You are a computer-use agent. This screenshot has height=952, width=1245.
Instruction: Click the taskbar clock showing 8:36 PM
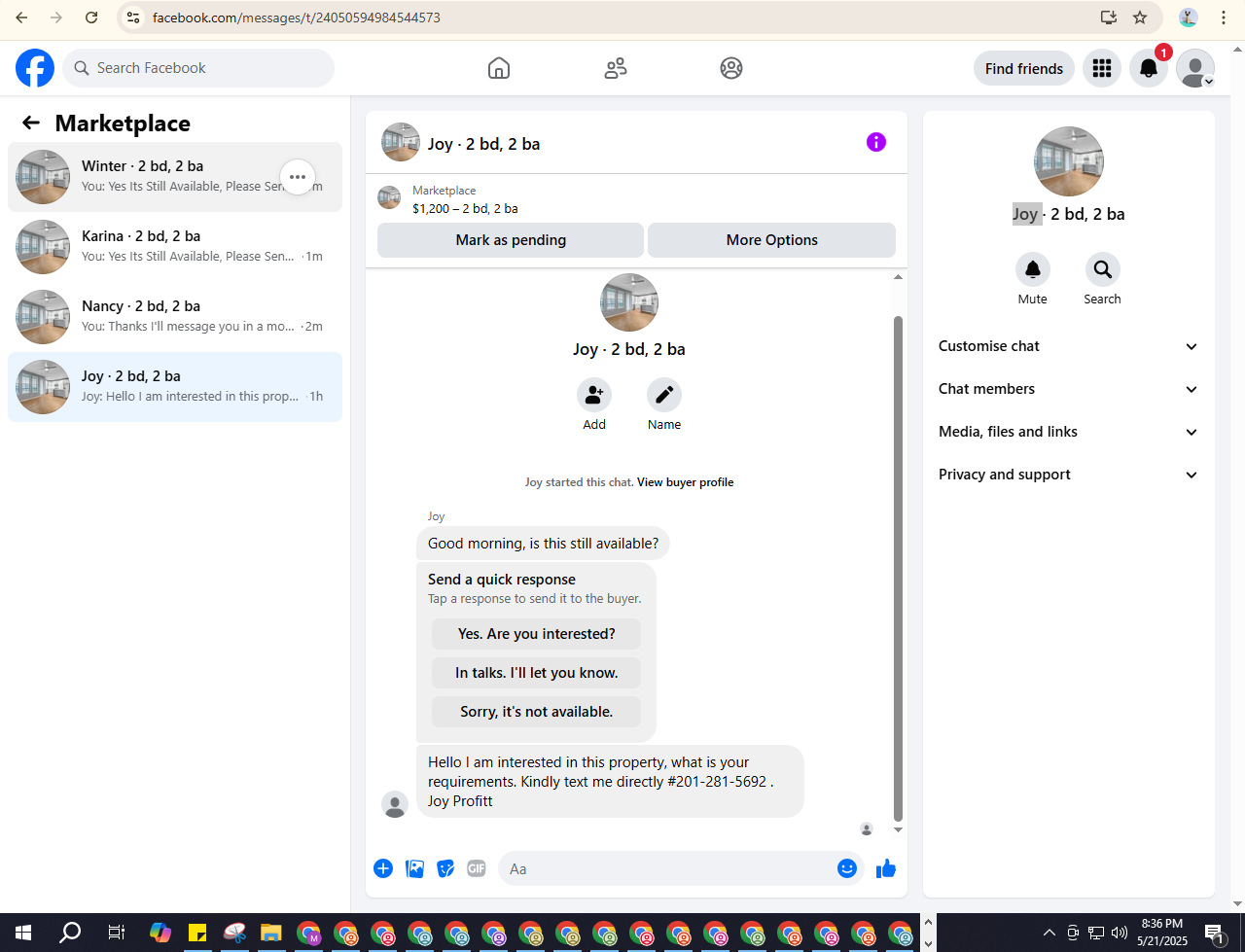[x=1162, y=933]
